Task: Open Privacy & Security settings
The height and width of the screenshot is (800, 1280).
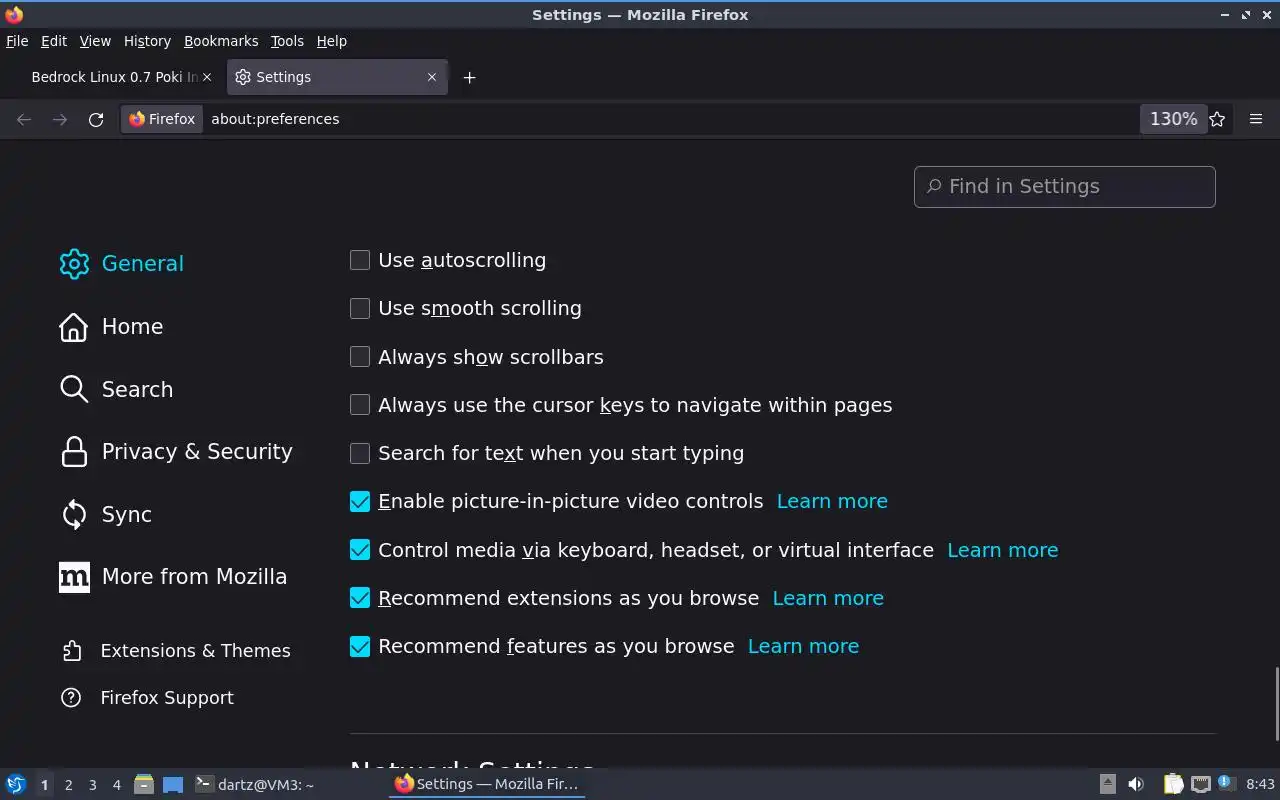Action: pyautogui.click(x=176, y=452)
